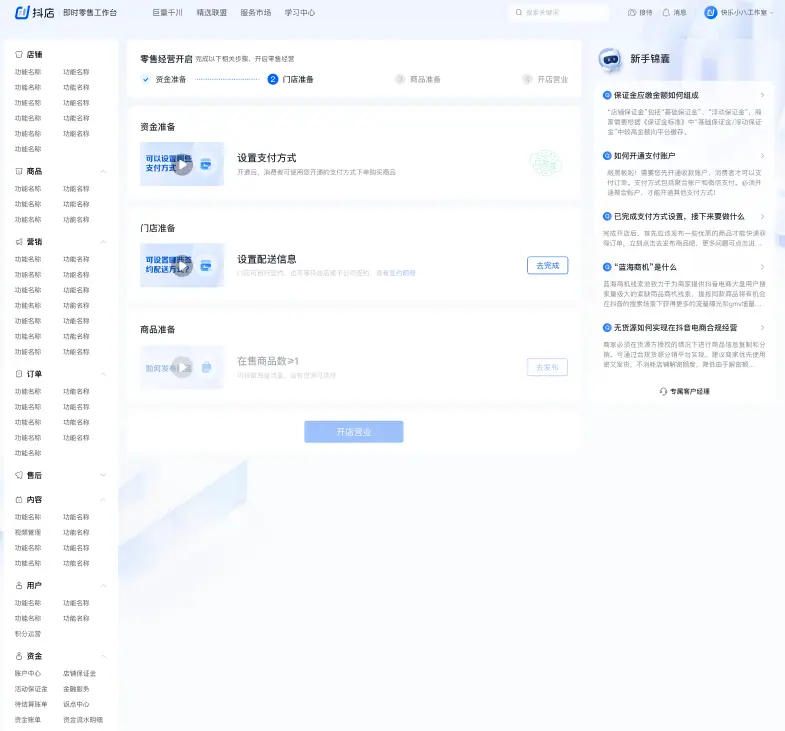Open 店铺保证金 in the 资金 section

[80, 673]
